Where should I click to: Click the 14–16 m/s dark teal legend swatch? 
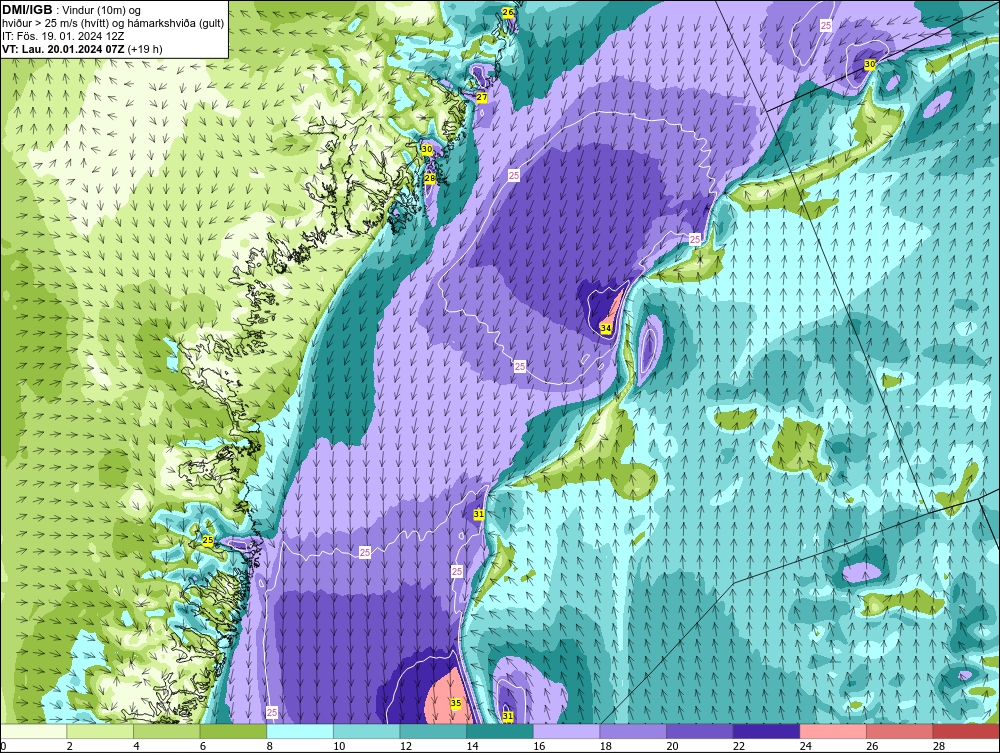click(500, 731)
